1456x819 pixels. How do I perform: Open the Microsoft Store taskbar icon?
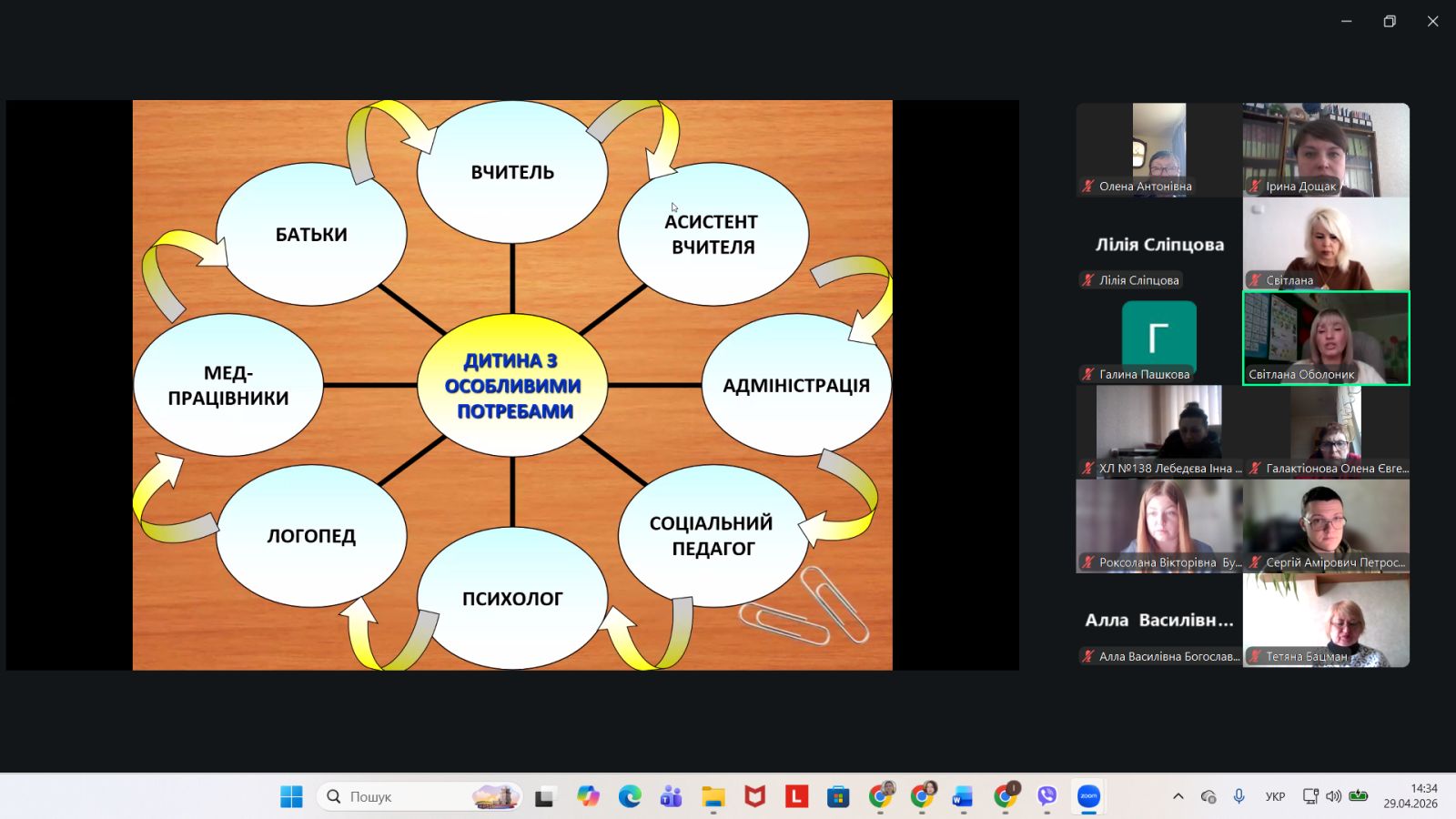pos(838,796)
